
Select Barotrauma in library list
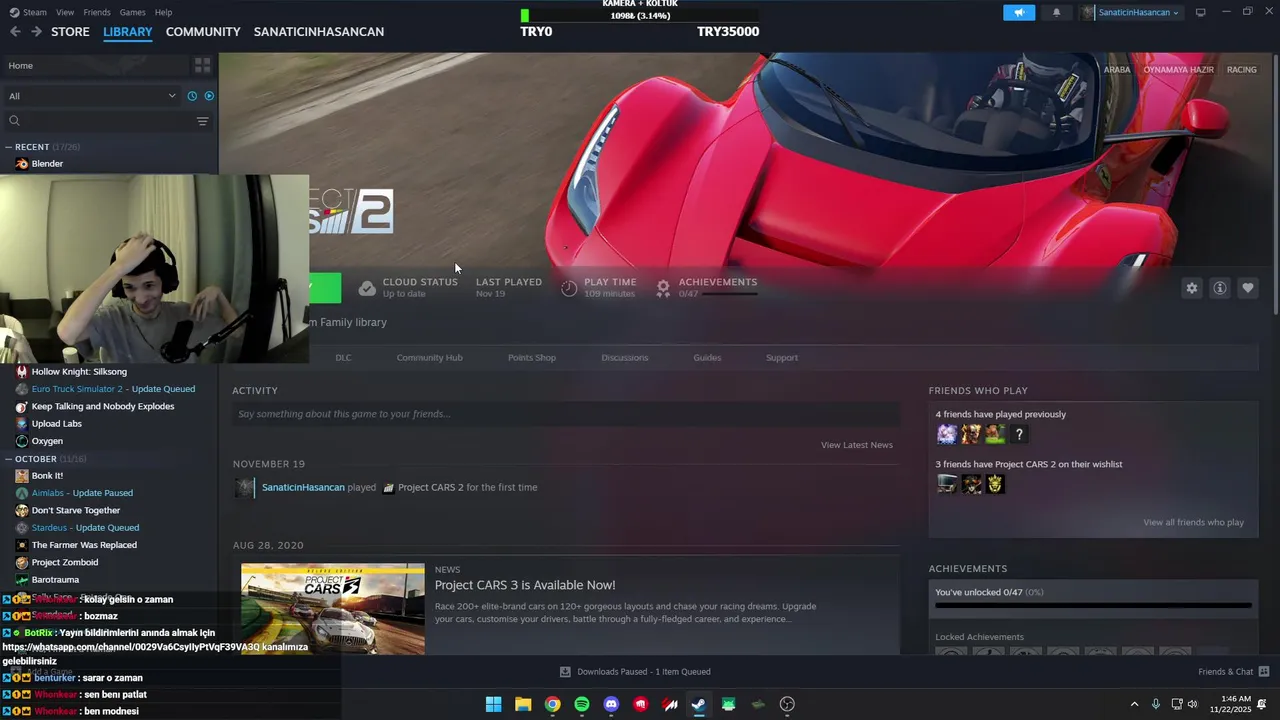click(x=55, y=580)
